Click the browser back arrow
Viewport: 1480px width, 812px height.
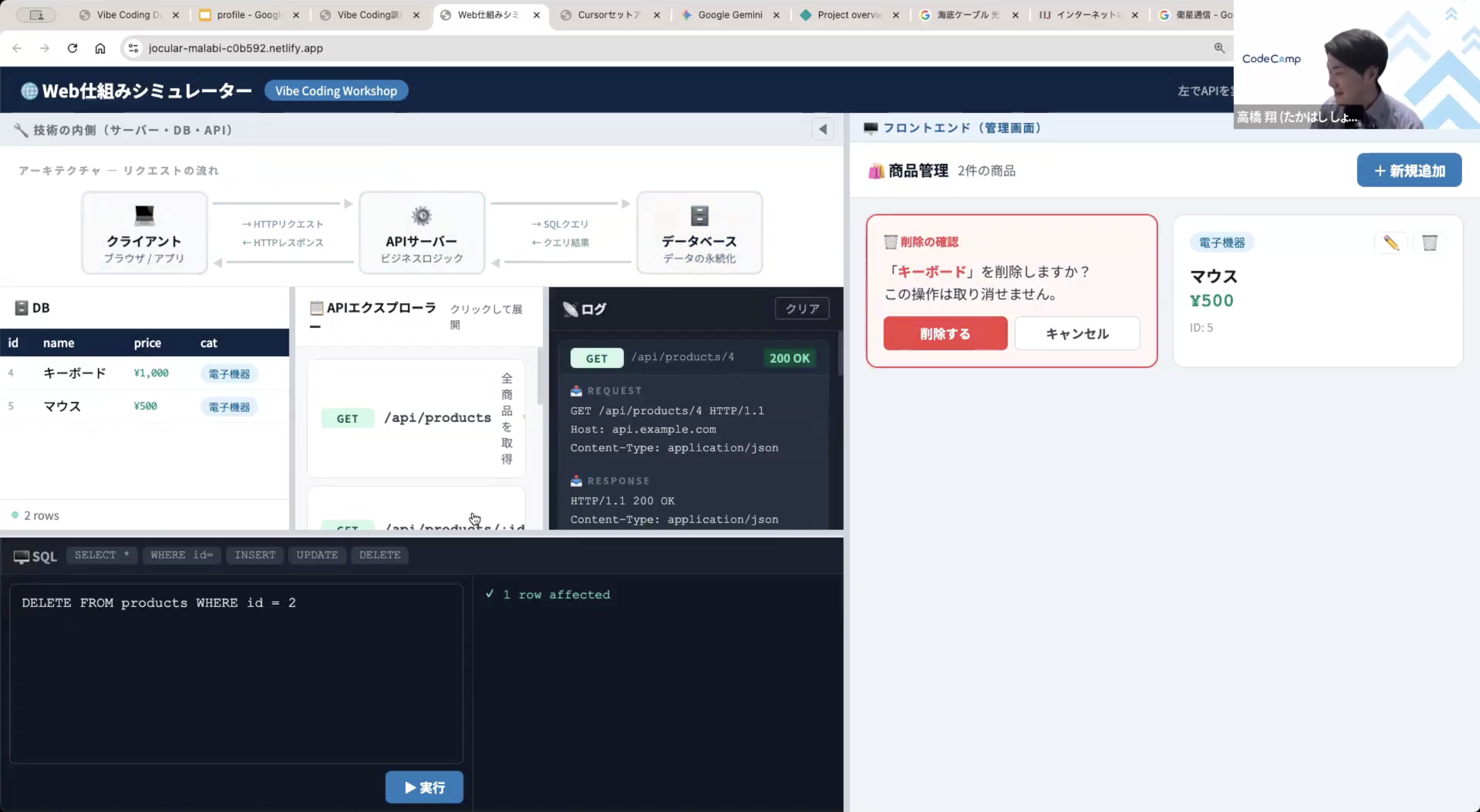coord(17,48)
